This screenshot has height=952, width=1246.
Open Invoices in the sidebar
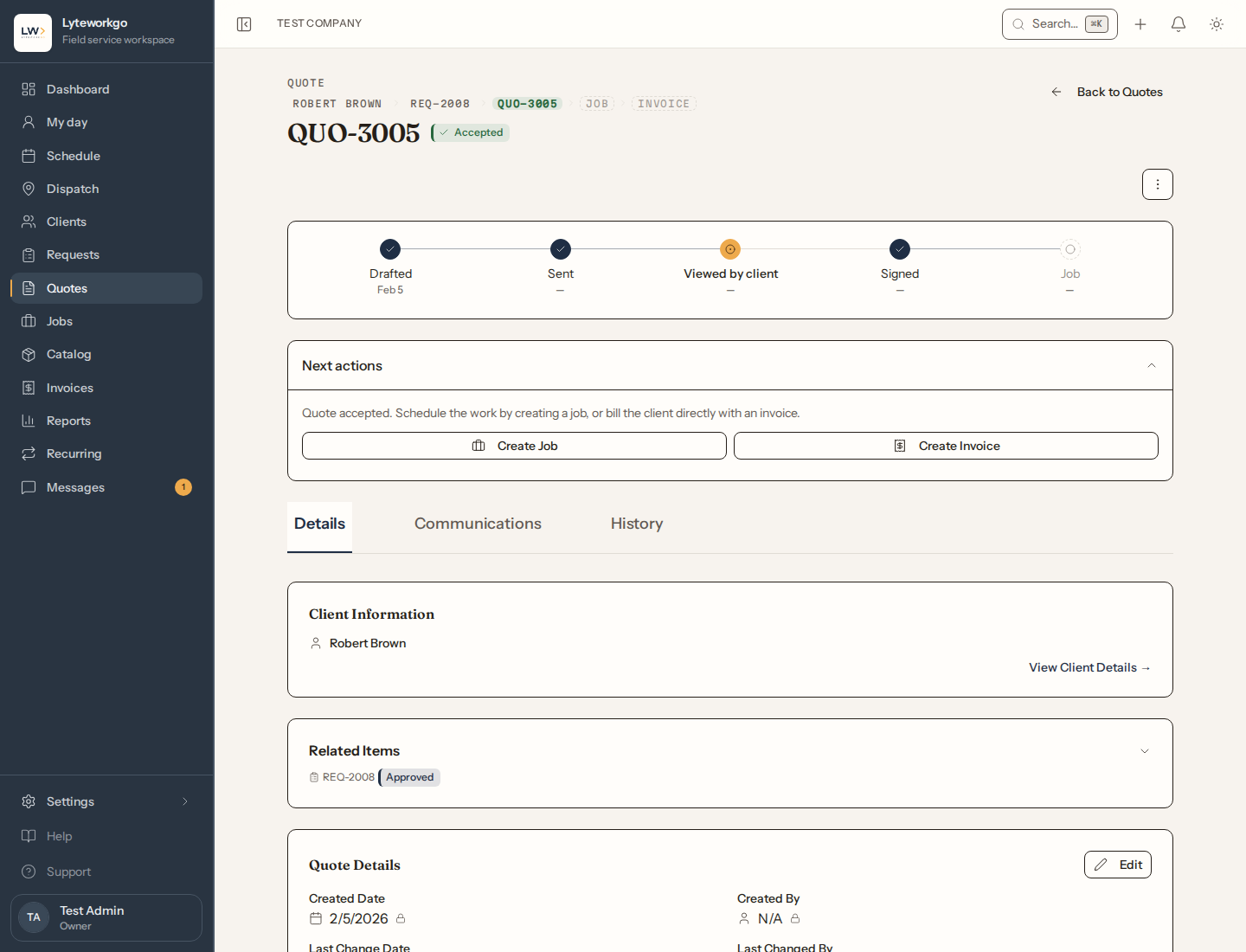click(106, 388)
